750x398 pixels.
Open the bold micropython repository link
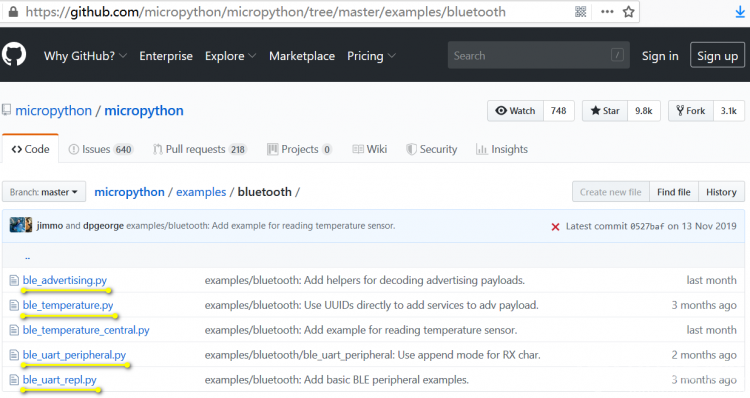click(x=144, y=111)
